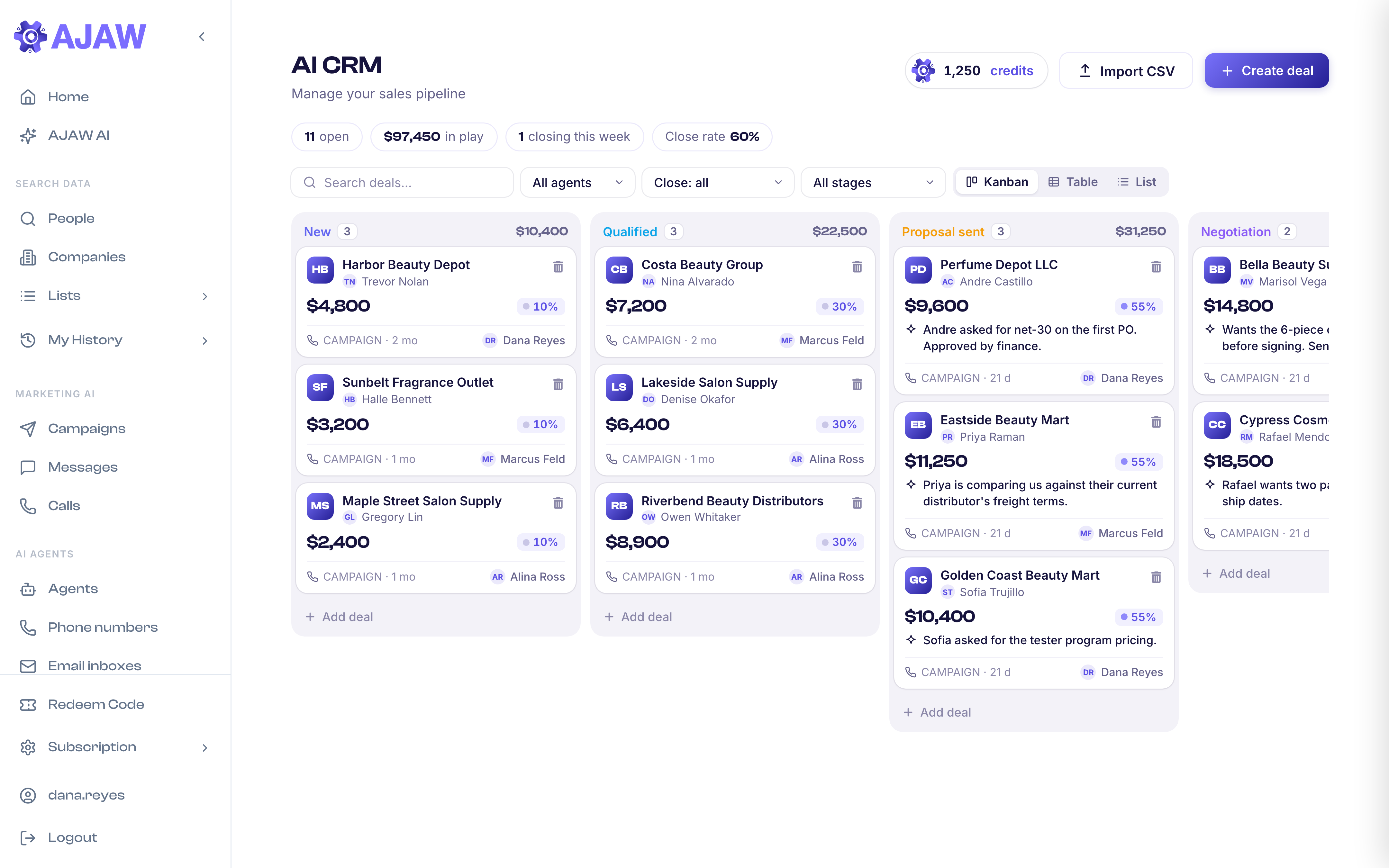1389x868 pixels.
Task: Click the Search deals input field
Action: click(x=402, y=183)
